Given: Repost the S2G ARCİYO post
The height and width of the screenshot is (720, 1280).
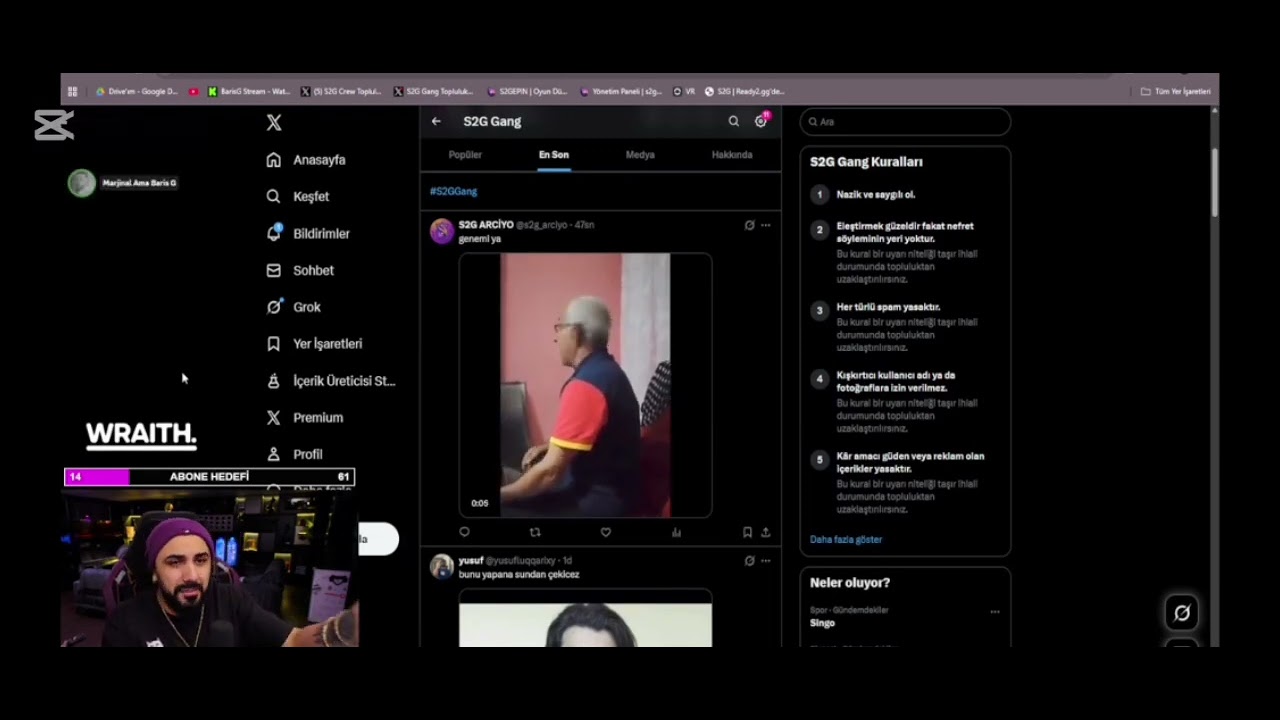Looking at the screenshot, I should pyautogui.click(x=535, y=533).
